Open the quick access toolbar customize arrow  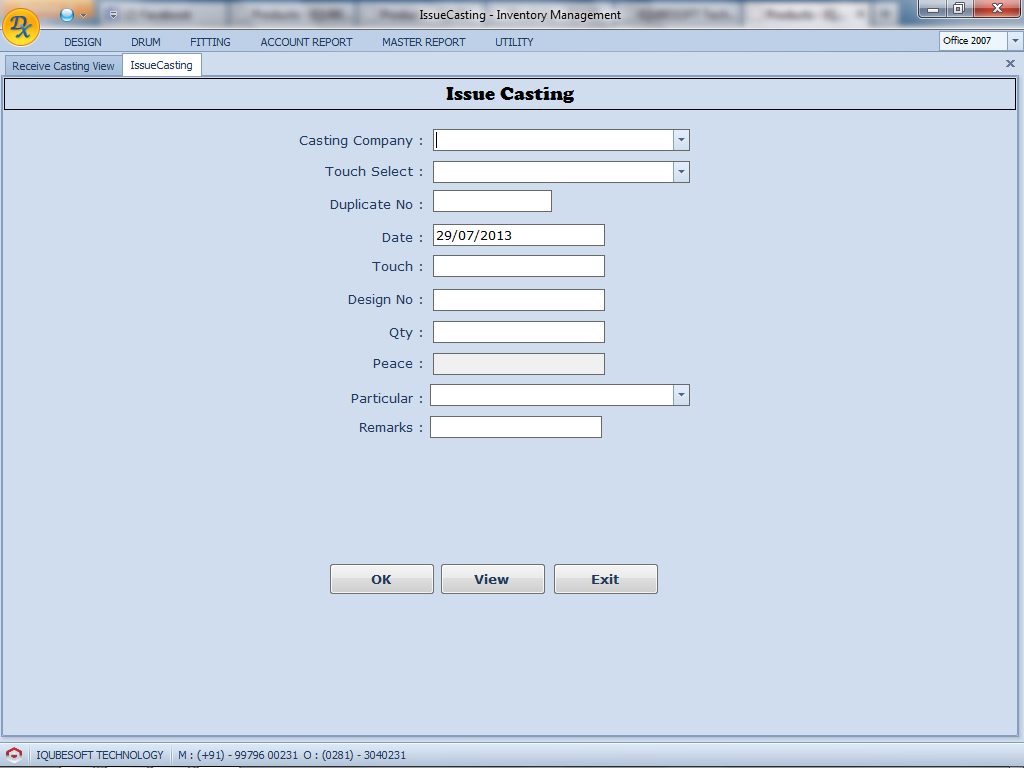click(113, 15)
